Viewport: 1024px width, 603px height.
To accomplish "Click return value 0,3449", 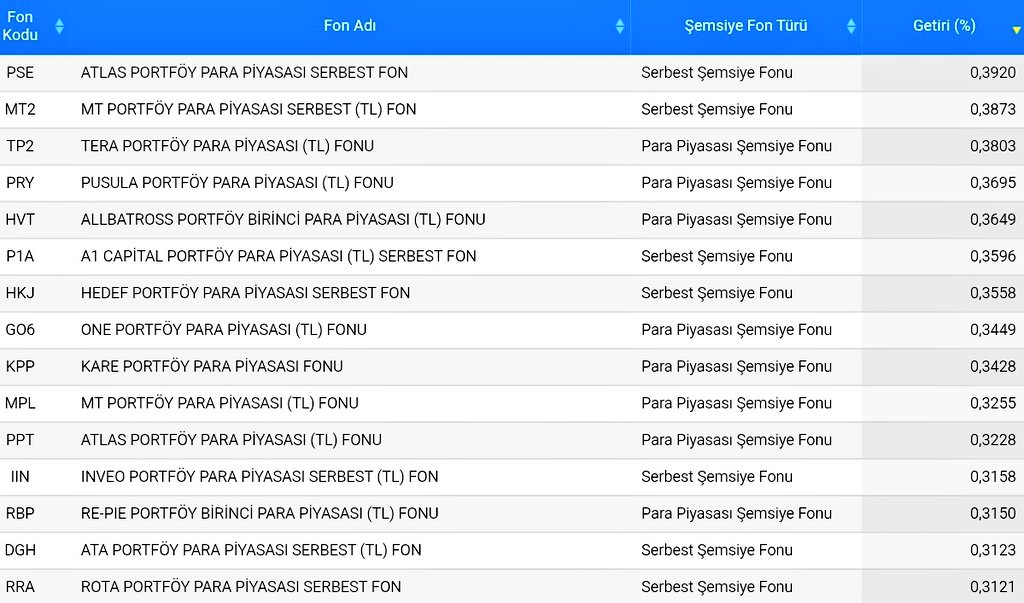I will click(993, 329).
